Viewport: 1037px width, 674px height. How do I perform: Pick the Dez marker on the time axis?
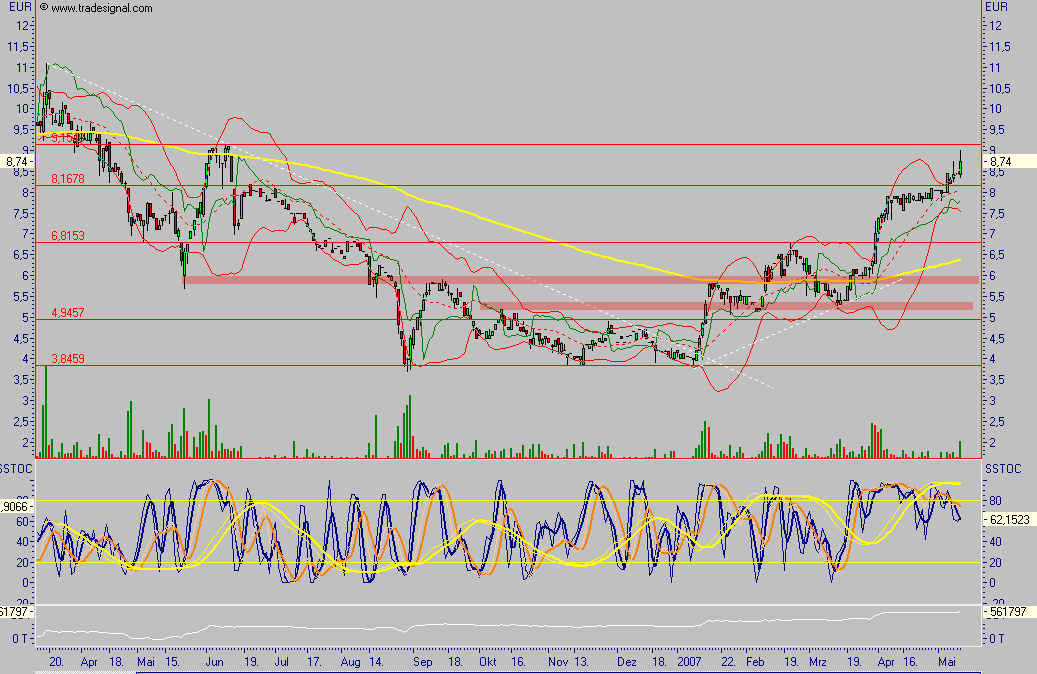[626, 662]
